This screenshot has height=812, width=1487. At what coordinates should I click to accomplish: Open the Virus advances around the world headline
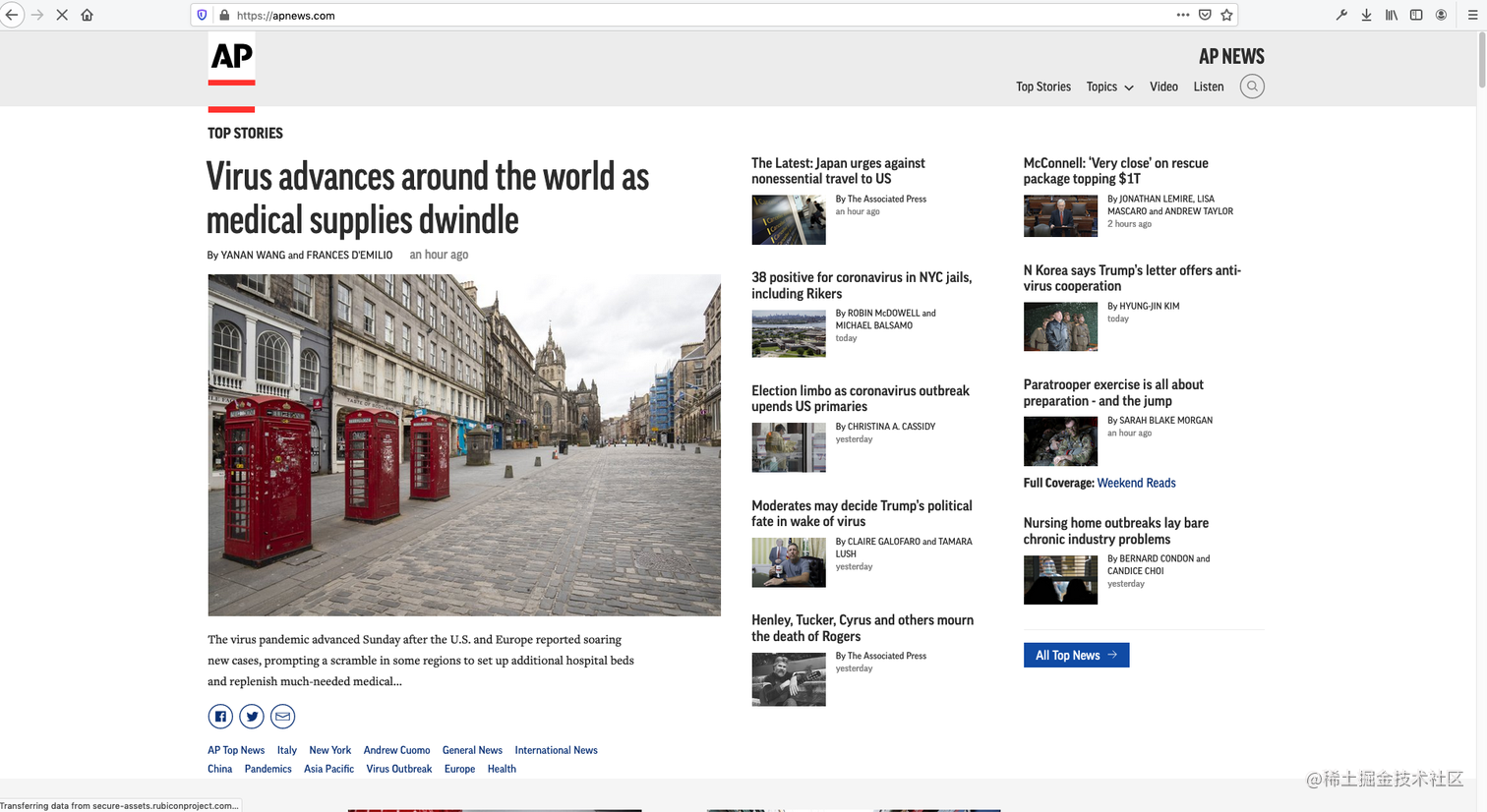(x=428, y=198)
